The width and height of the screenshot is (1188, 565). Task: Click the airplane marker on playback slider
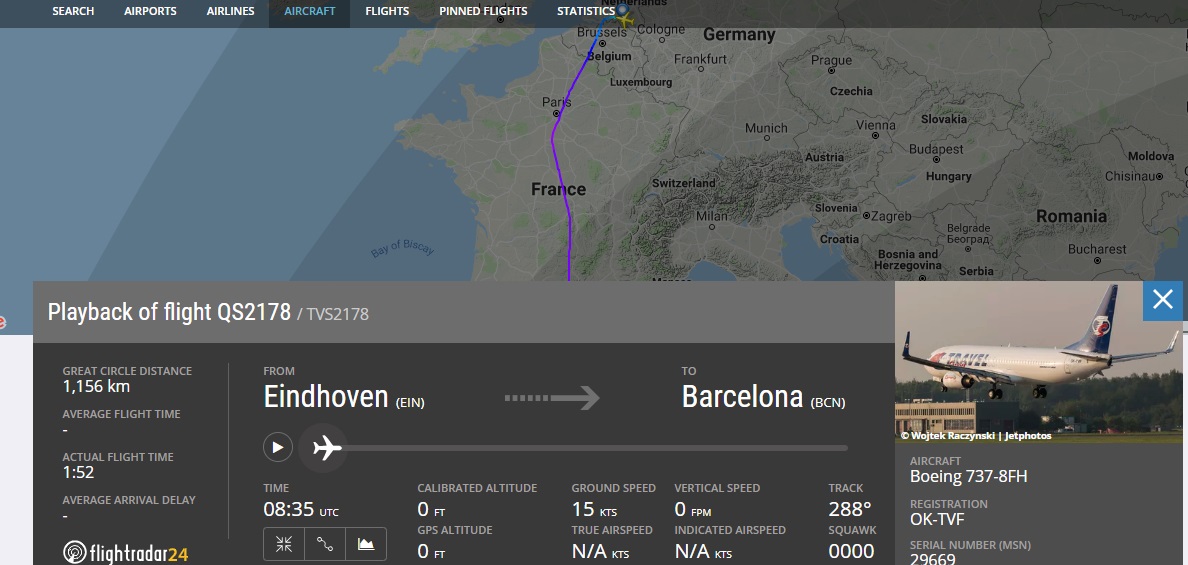[326, 447]
